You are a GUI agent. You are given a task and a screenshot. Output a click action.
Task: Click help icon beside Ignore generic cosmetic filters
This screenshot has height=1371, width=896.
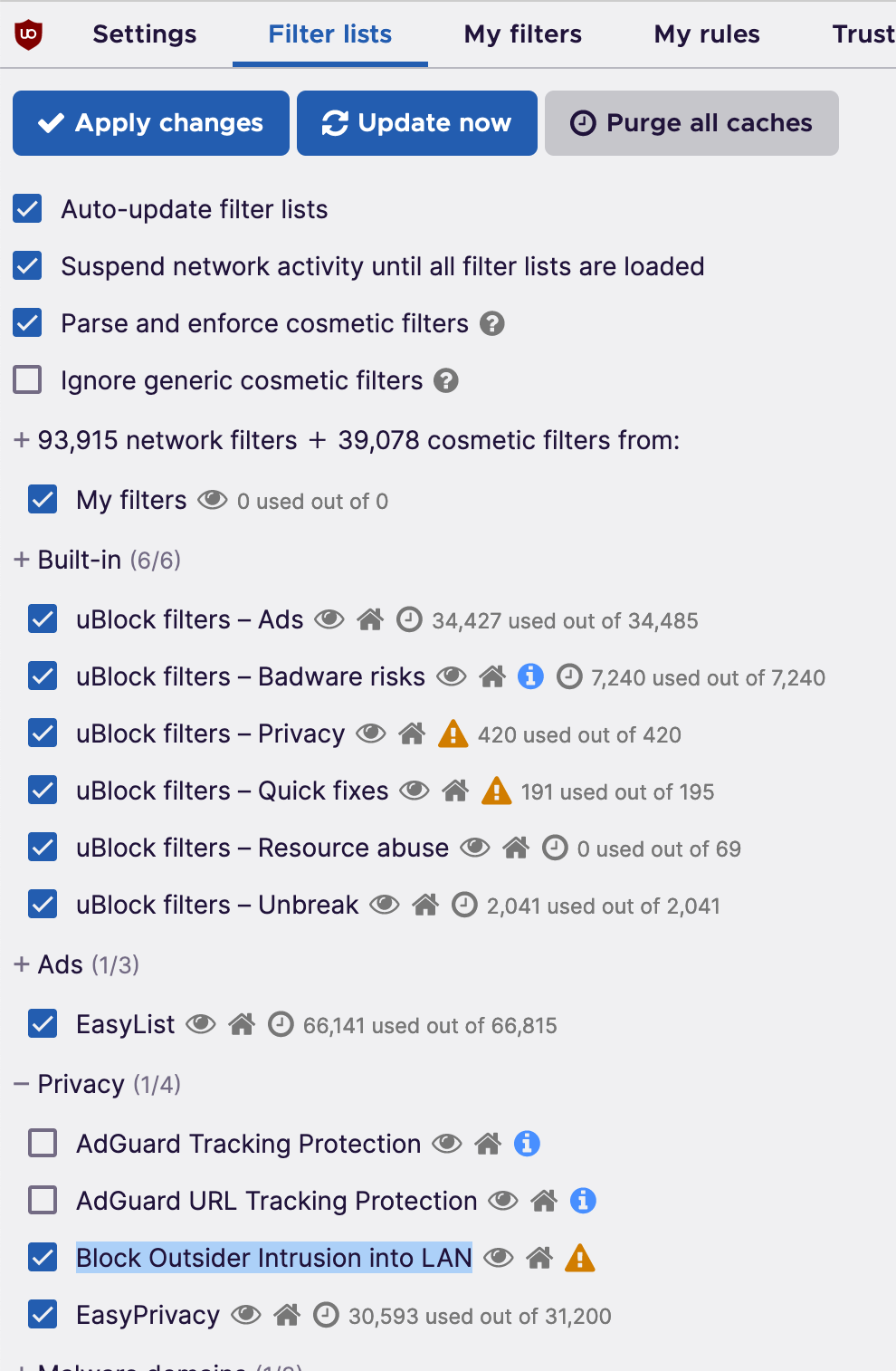click(446, 380)
